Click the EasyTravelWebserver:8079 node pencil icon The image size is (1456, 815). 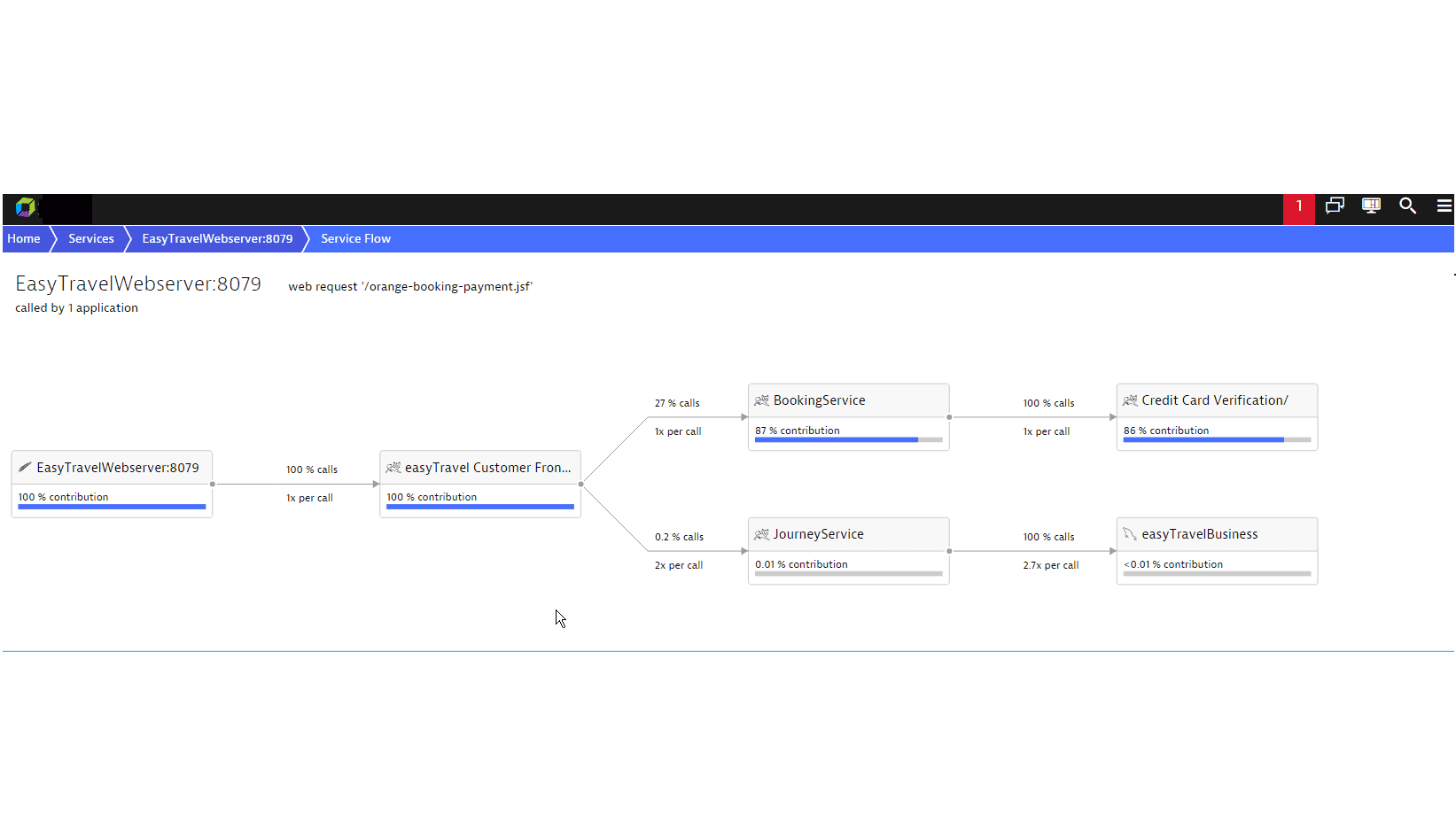[x=25, y=467]
